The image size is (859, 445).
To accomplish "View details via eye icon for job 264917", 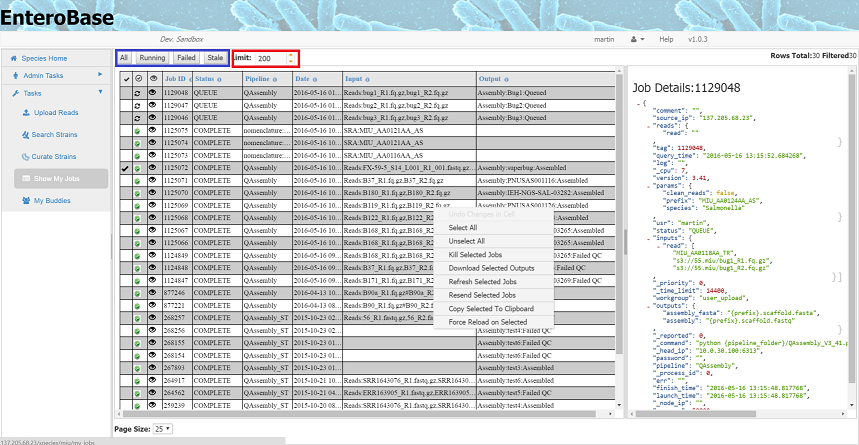I will click(153, 380).
